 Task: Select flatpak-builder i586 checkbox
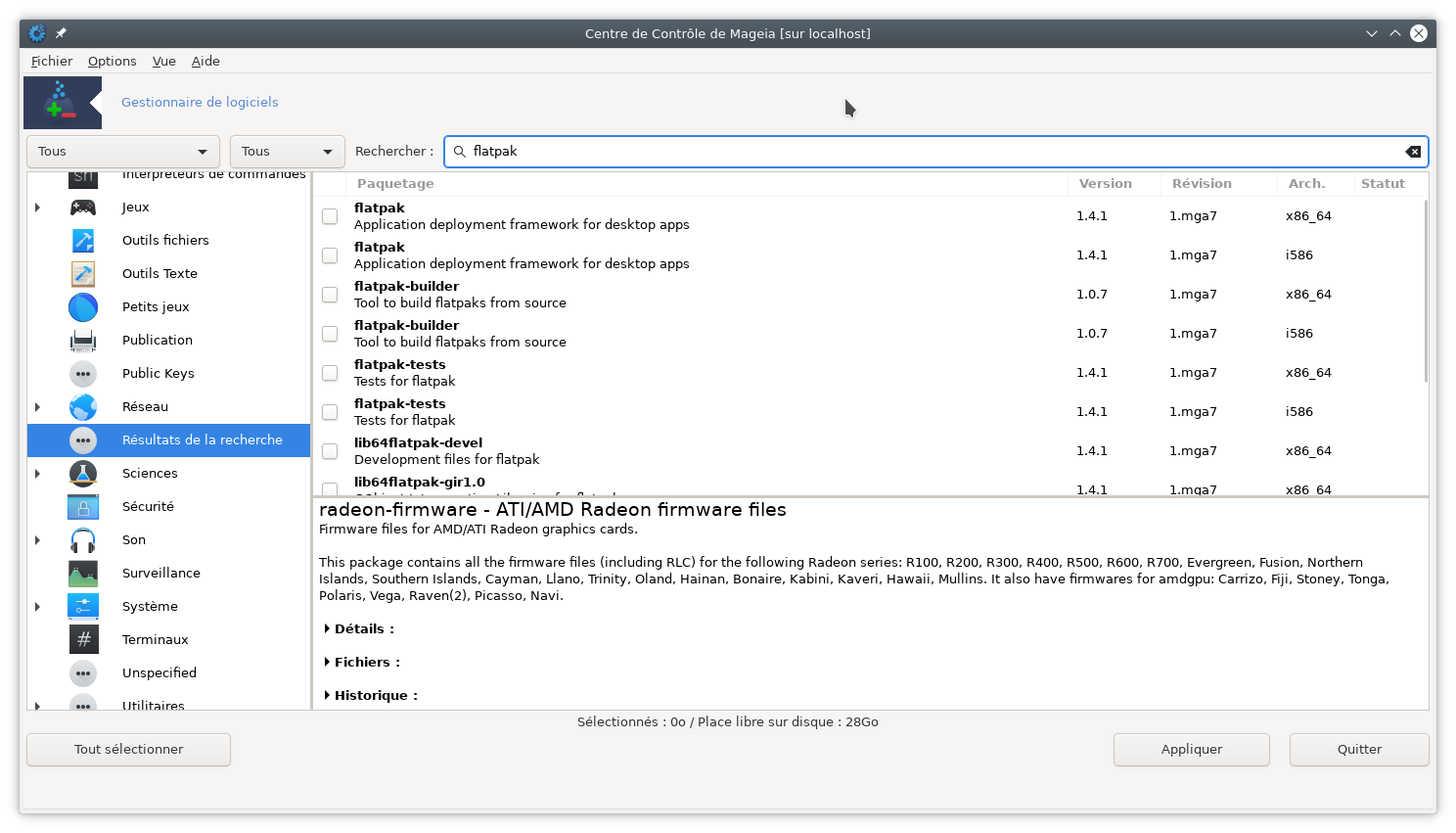(x=330, y=334)
